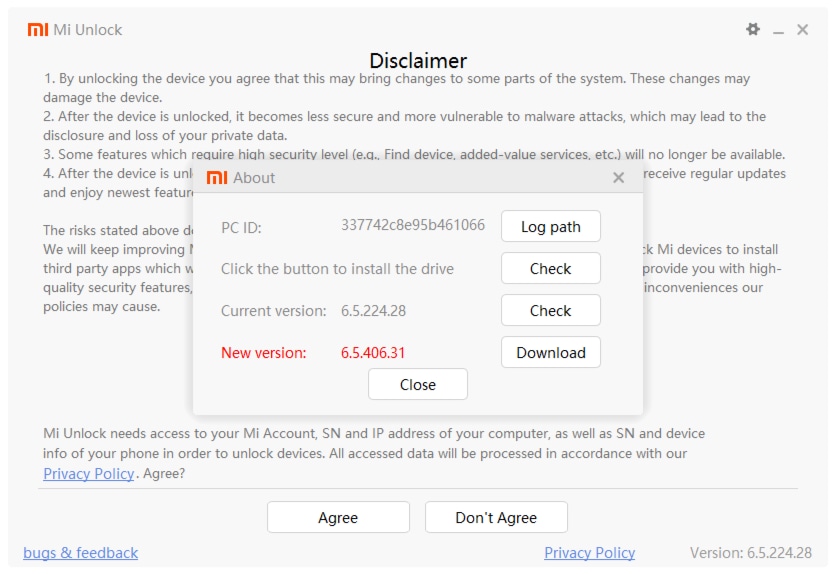Click the 'PC ID:' label
836x574 pixels.
click(241, 228)
